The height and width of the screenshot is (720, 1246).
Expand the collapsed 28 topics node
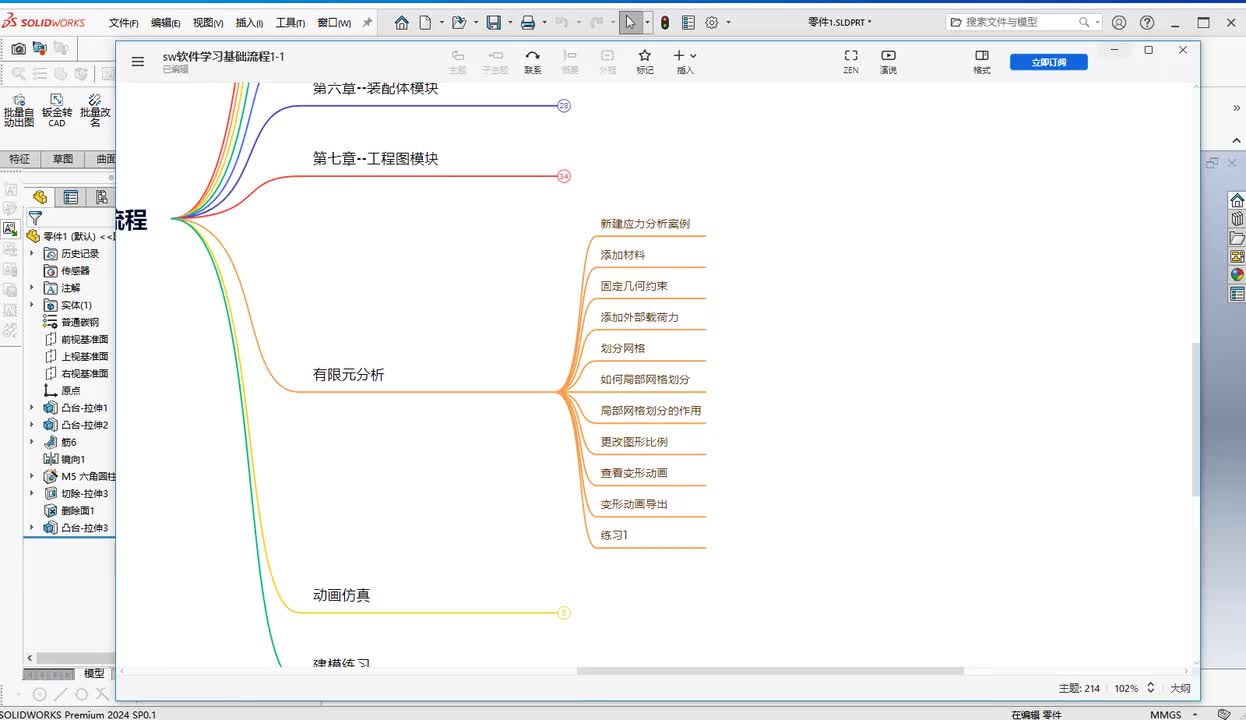click(564, 106)
